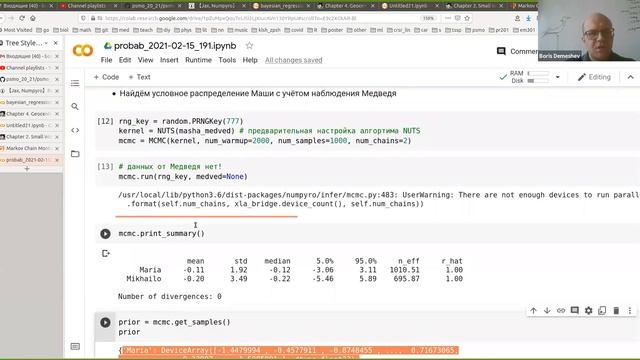Viewport: 640px width, 360px height.
Task: View site security lock icon in URL bar
Action: point(93,18)
